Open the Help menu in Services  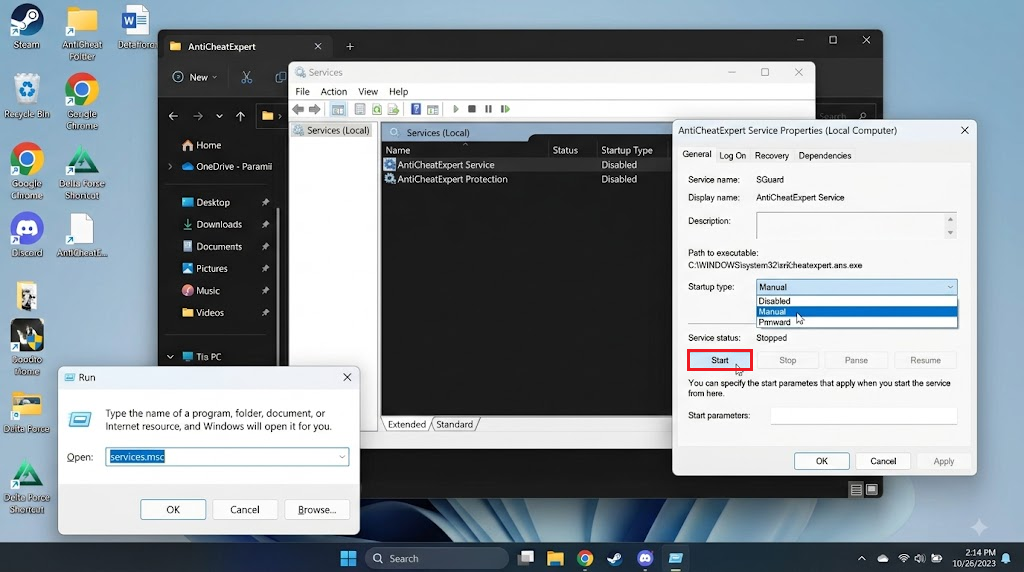pos(398,91)
